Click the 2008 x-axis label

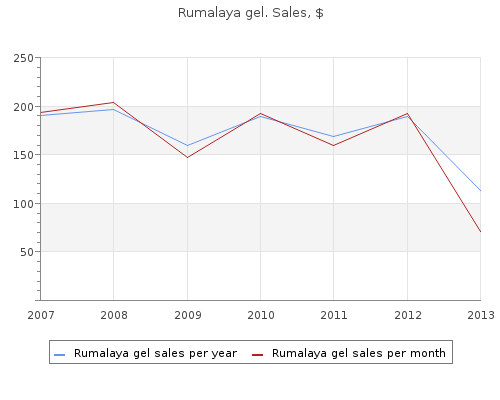coord(114,315)
